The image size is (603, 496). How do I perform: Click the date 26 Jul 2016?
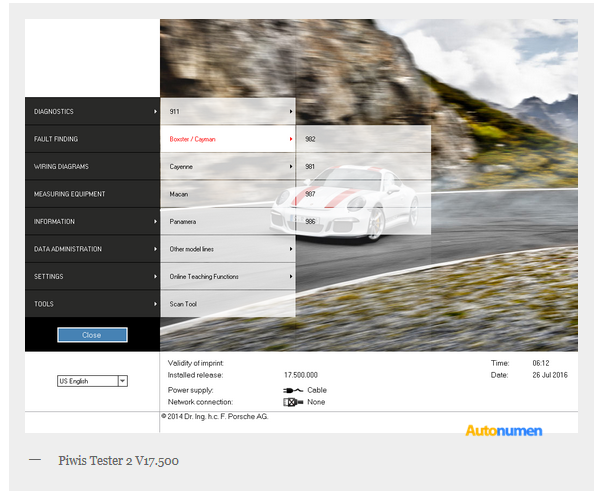(x=550, y=375)
